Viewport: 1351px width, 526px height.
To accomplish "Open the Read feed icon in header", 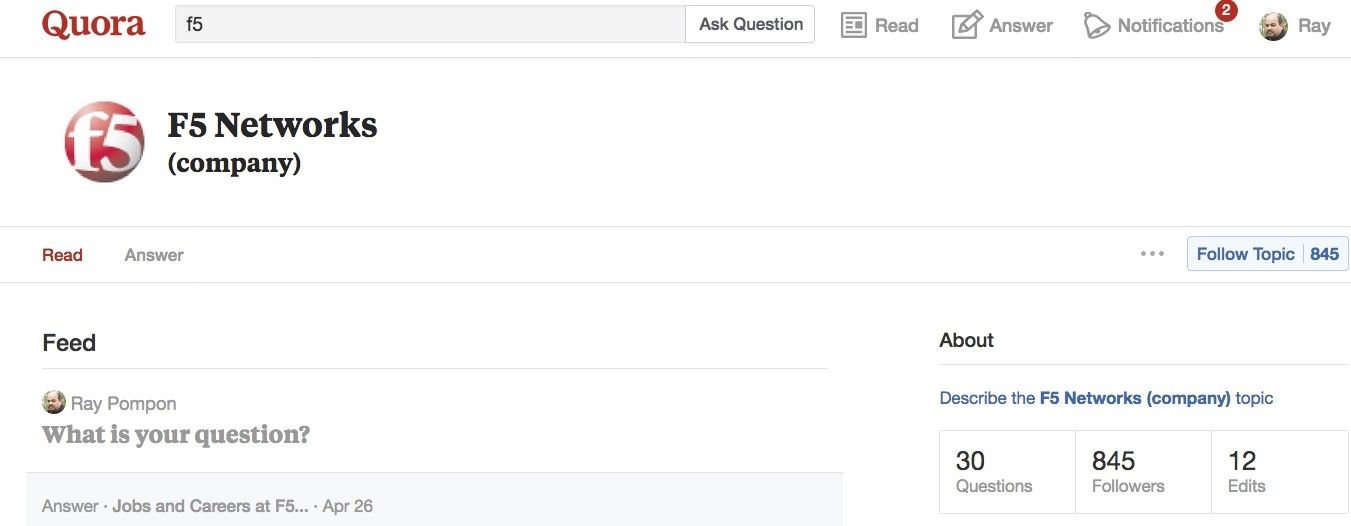I will click(x=853, y=25).
